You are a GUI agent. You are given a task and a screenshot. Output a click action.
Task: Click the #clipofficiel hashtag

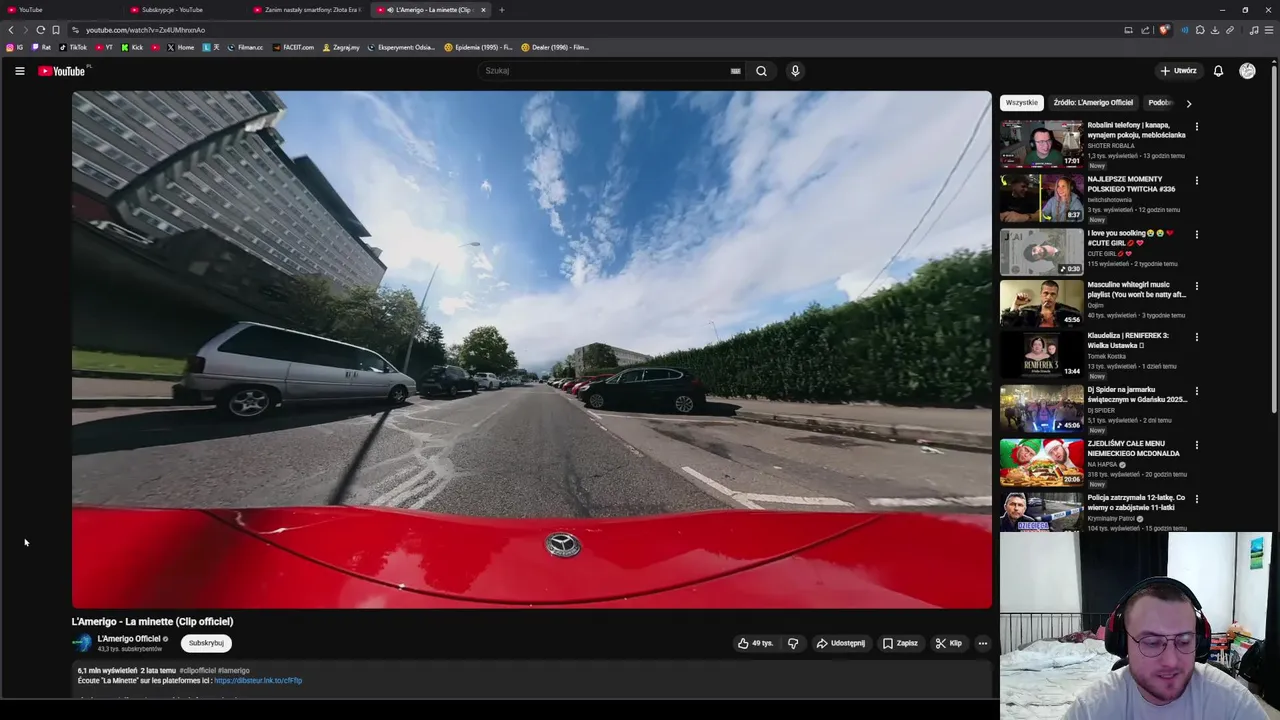(x=197, y=671)
